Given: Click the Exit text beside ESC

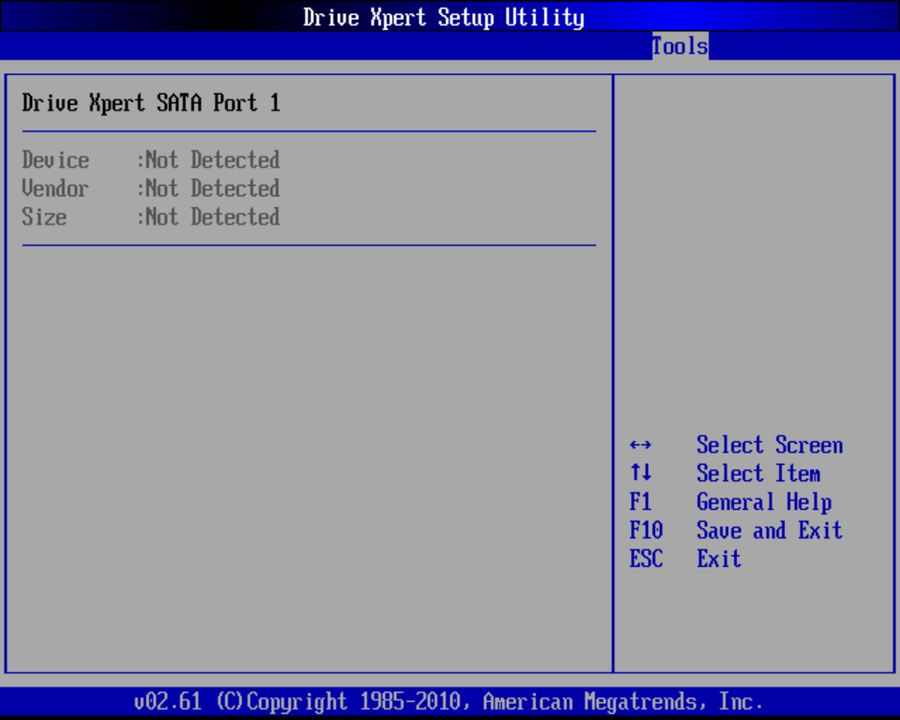Looking at the screenshot, I should point(719,559).
